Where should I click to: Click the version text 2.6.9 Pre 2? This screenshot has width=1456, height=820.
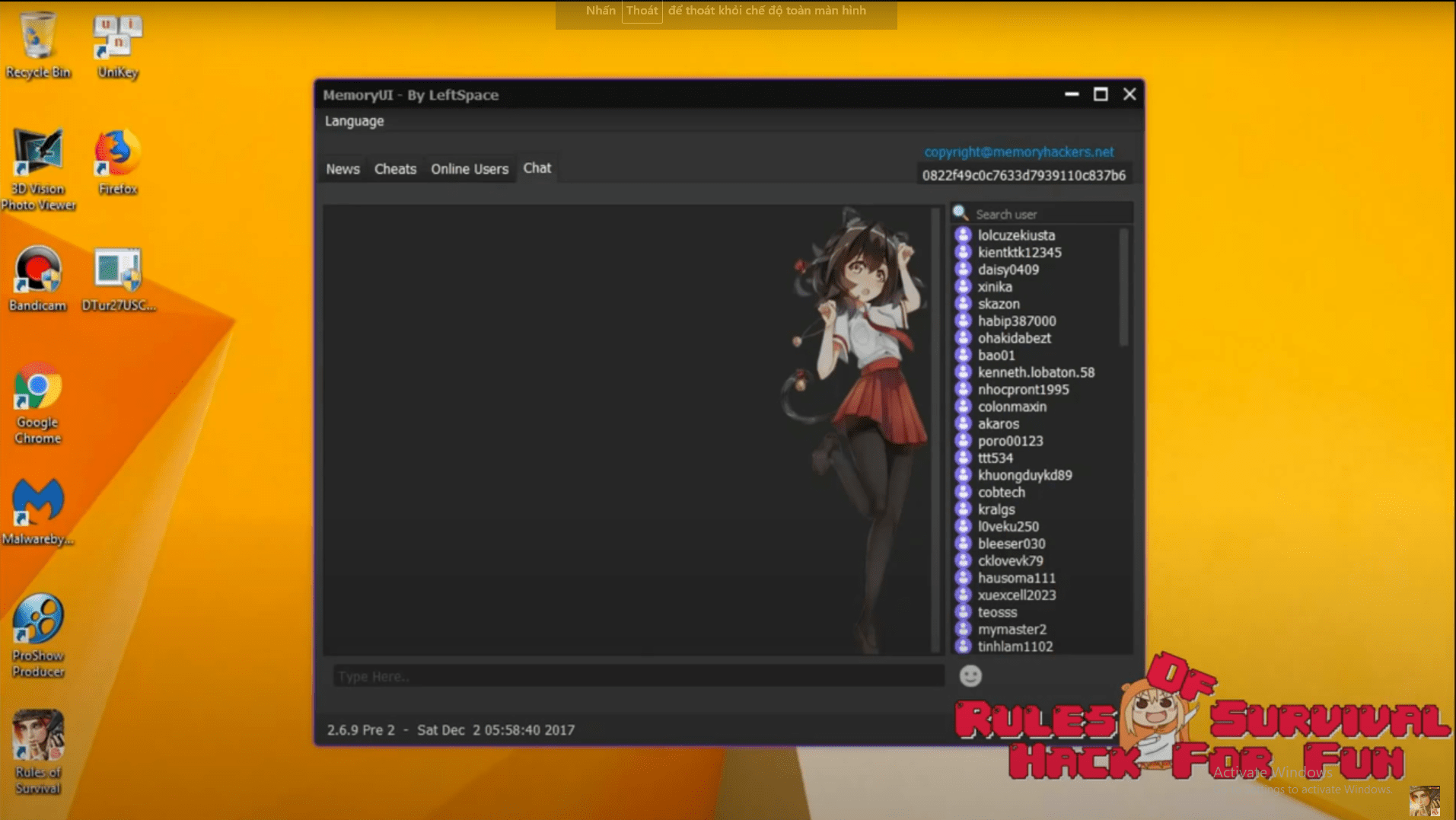tap(361, 730)
